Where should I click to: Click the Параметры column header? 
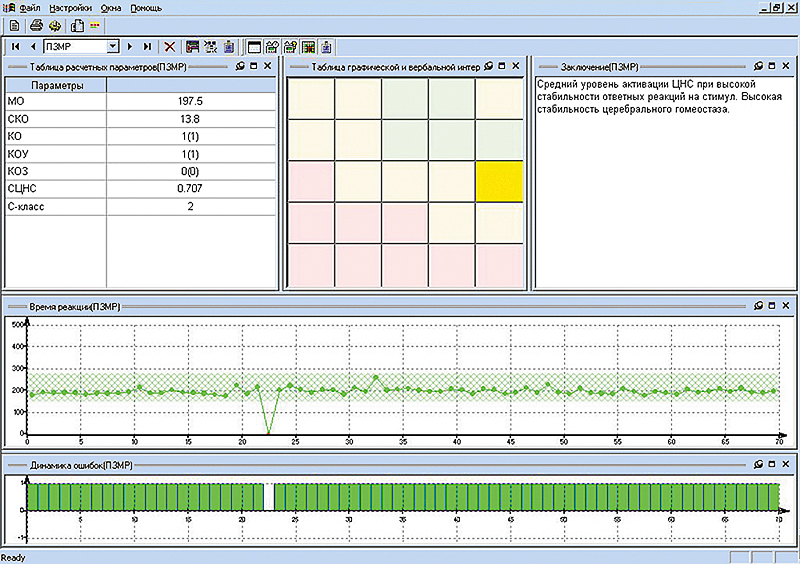56,85
